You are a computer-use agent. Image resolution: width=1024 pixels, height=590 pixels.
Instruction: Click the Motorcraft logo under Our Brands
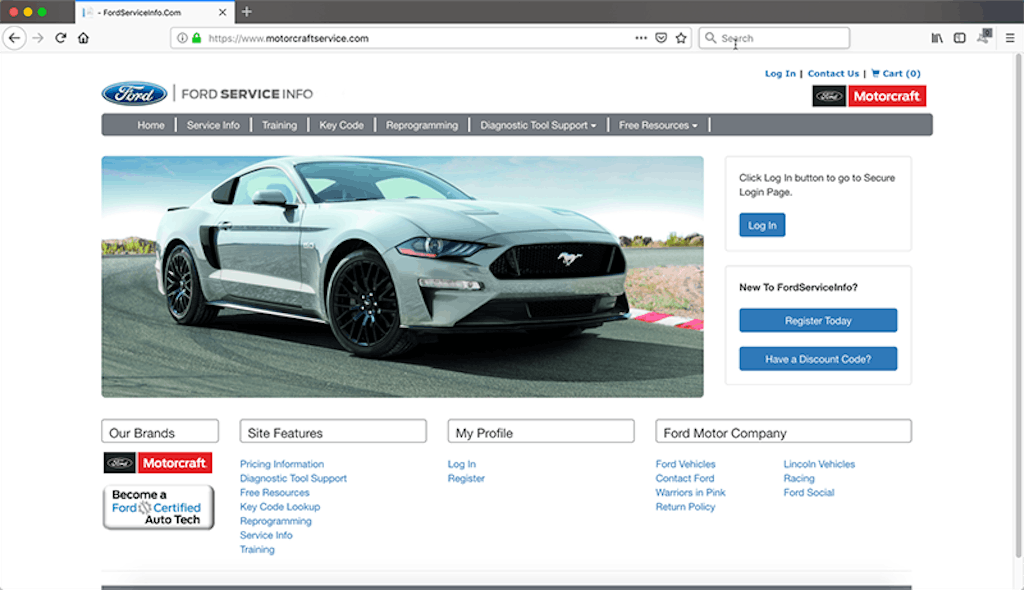(x=158, y=463)
